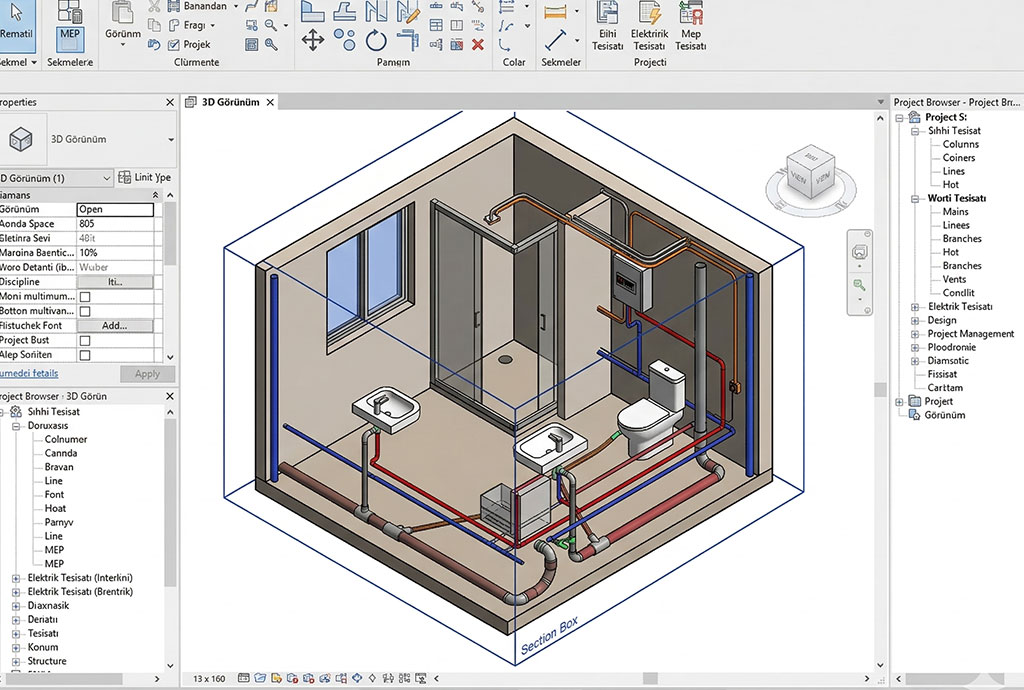Click the Add... button for Flistuchek Font
Viewport: 1024px width, 690px height.
coord(114,326)
